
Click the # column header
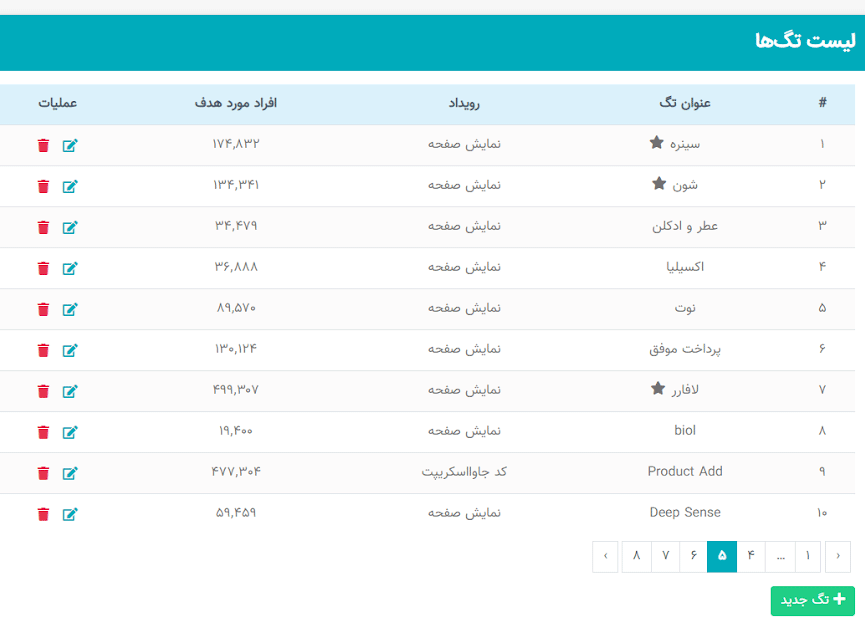[823, 103]
